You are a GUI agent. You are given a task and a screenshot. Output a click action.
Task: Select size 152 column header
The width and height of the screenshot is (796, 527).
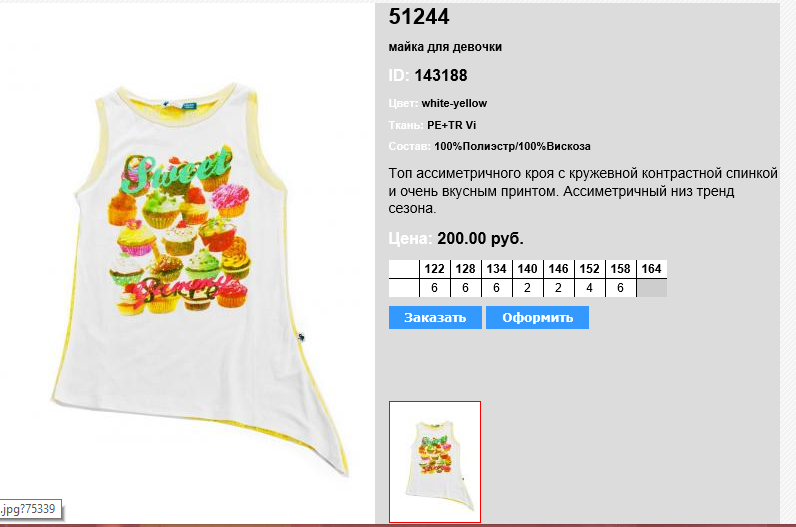tap(589, 269)
